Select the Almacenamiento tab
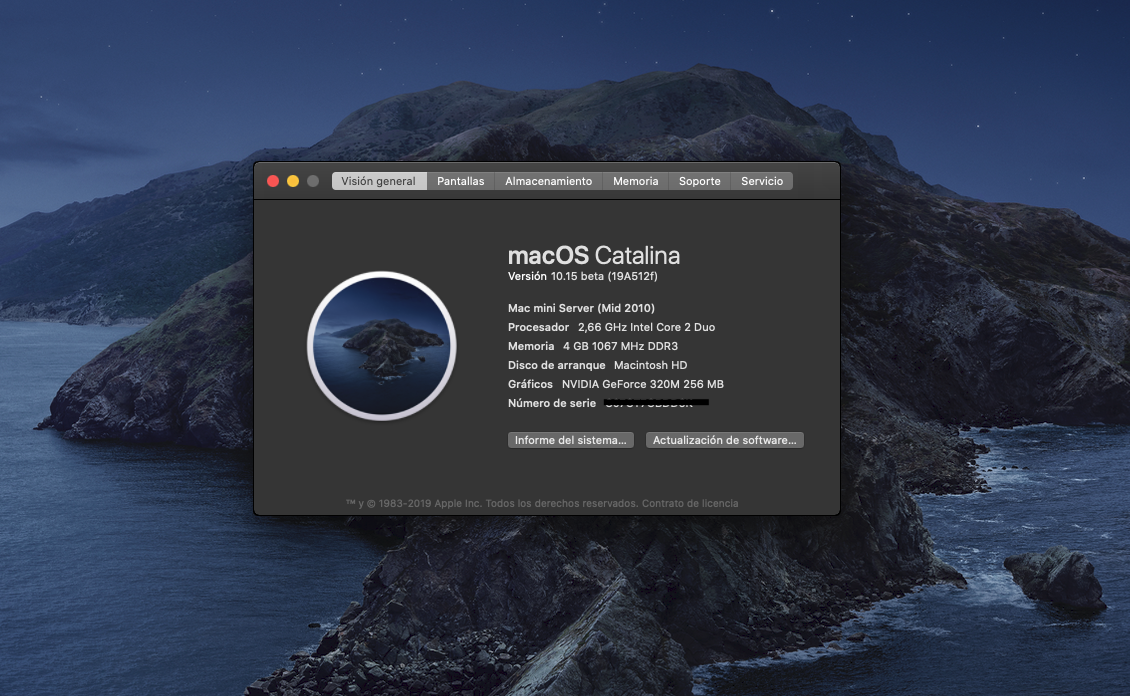 click(548, 181)
